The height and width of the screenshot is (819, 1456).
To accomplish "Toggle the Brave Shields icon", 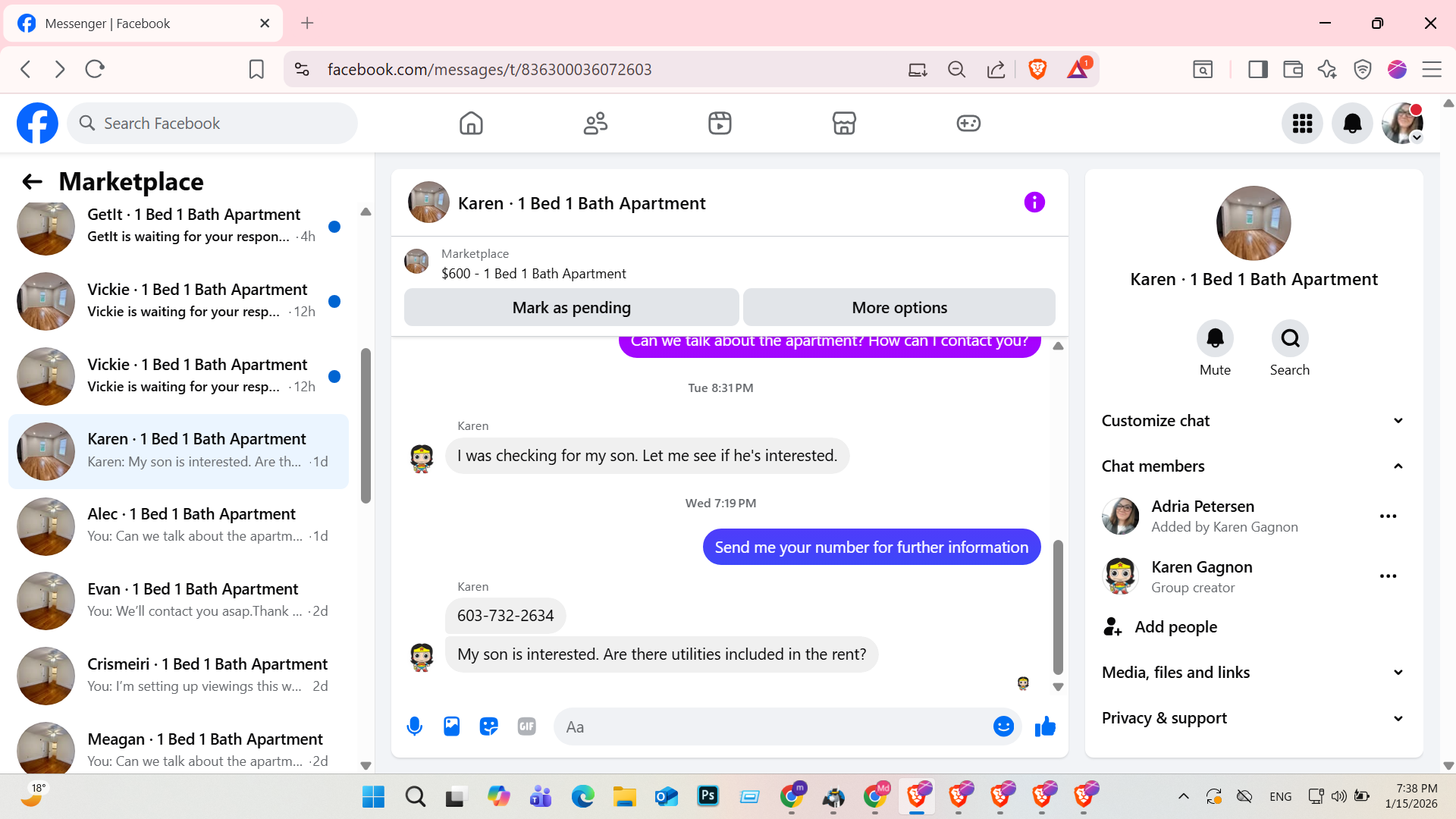I will coord(1037,69).
